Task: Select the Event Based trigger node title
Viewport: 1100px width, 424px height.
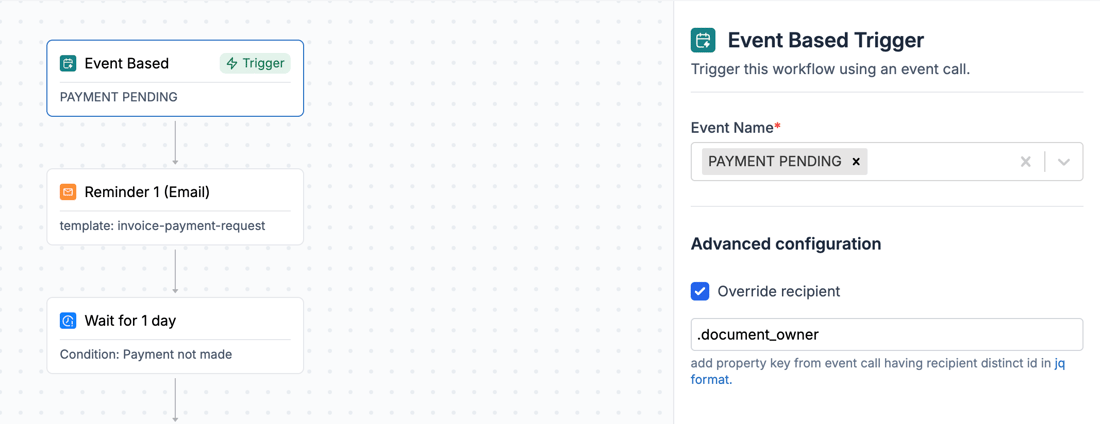Action: coord(126,64)
